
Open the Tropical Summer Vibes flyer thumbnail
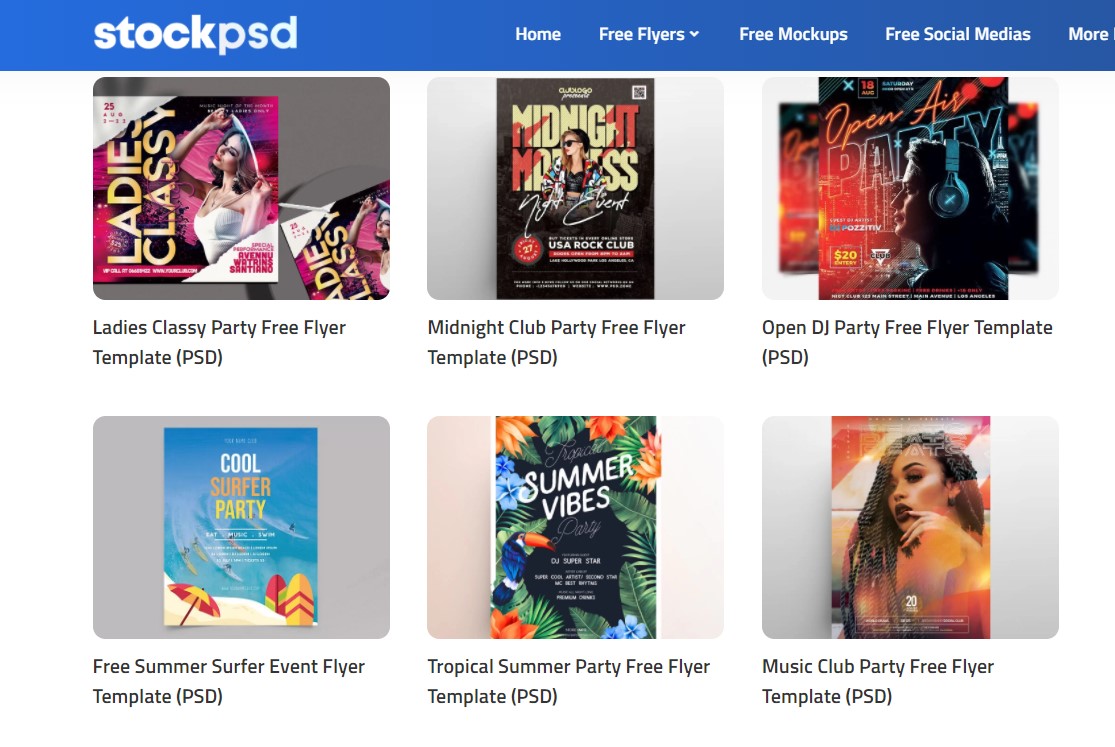(575, 527)
